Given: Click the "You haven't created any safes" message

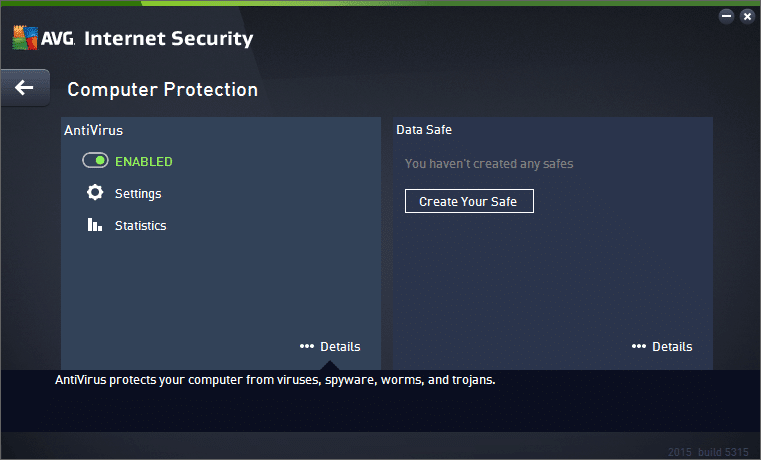Looking at the screenshot, I should click(489, 163).
